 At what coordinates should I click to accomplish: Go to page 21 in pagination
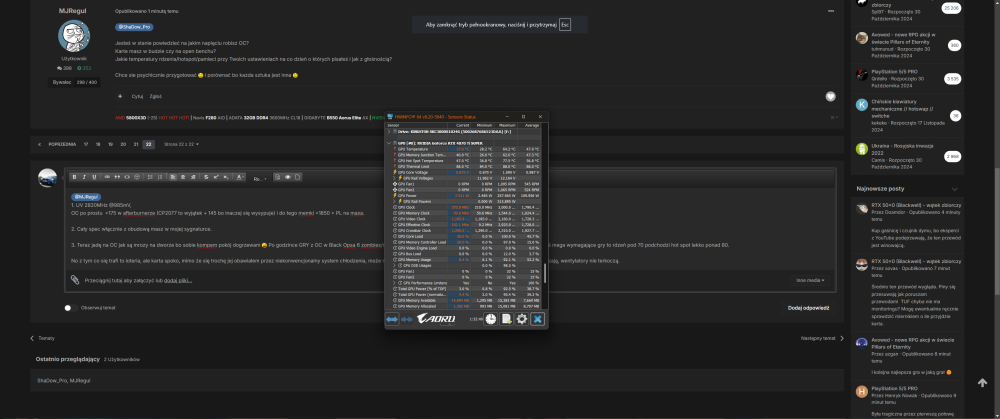click(x=136, y=145)
